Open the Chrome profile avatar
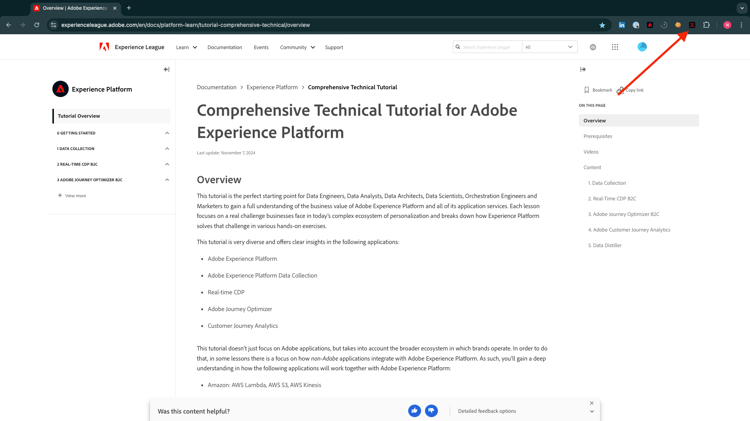Viewport: 750px width, 421px height. click(727, 25)
